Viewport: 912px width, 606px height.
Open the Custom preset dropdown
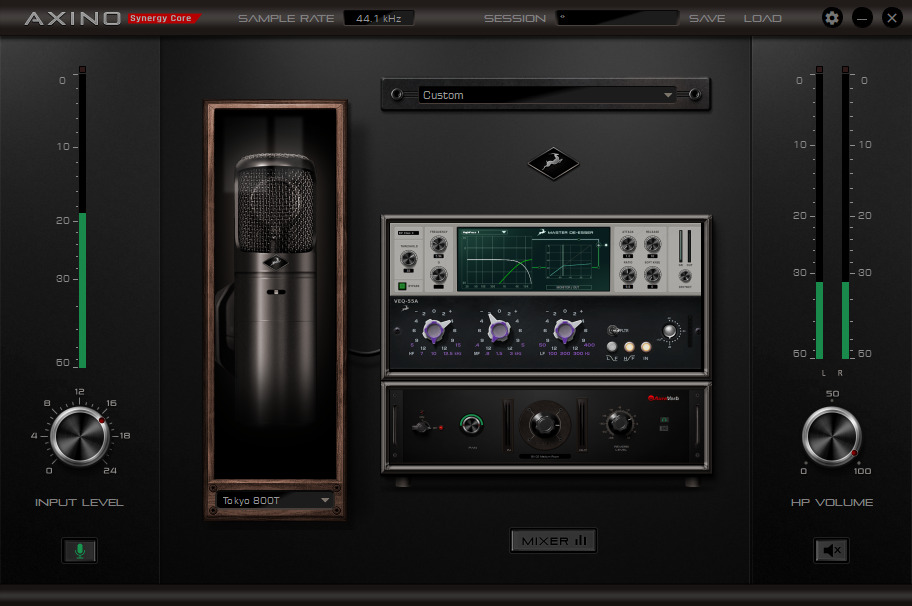click(547, 95)
